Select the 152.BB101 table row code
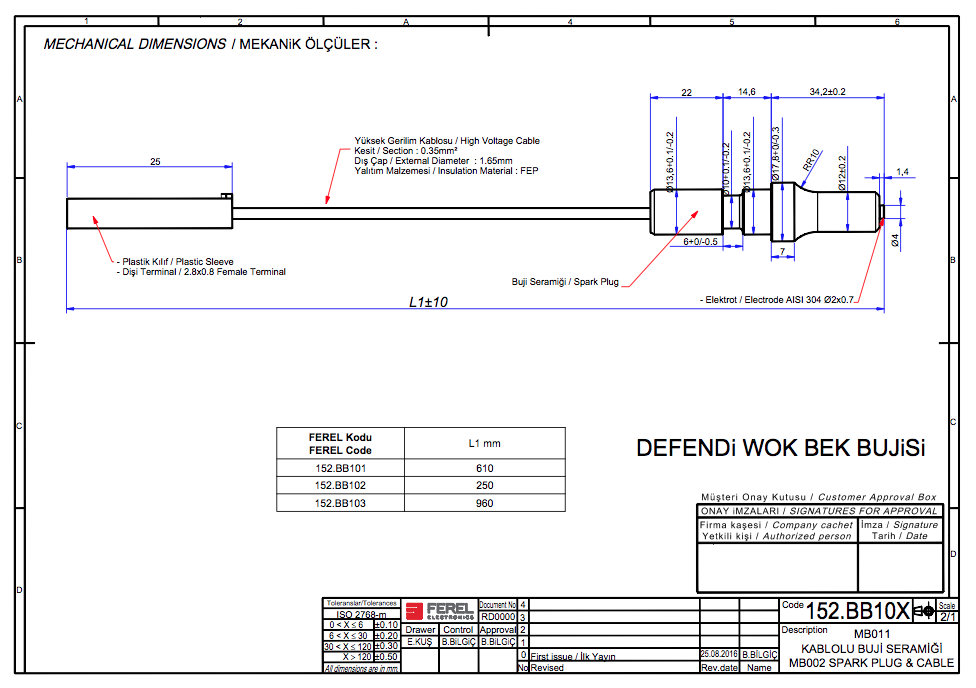The width and height of the screenshot is (976, 688). coord(340,468)
